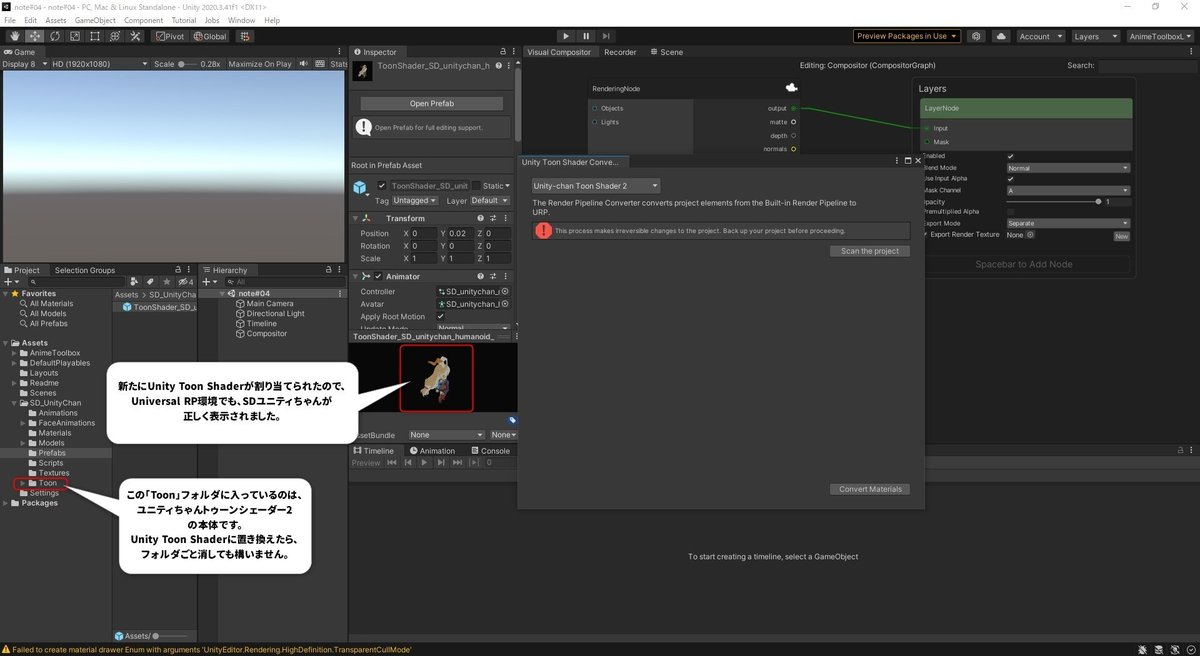Open the AnimeToolbox layout dropdown
This screenshot has width=1200, height=656.
(1160, 36)
